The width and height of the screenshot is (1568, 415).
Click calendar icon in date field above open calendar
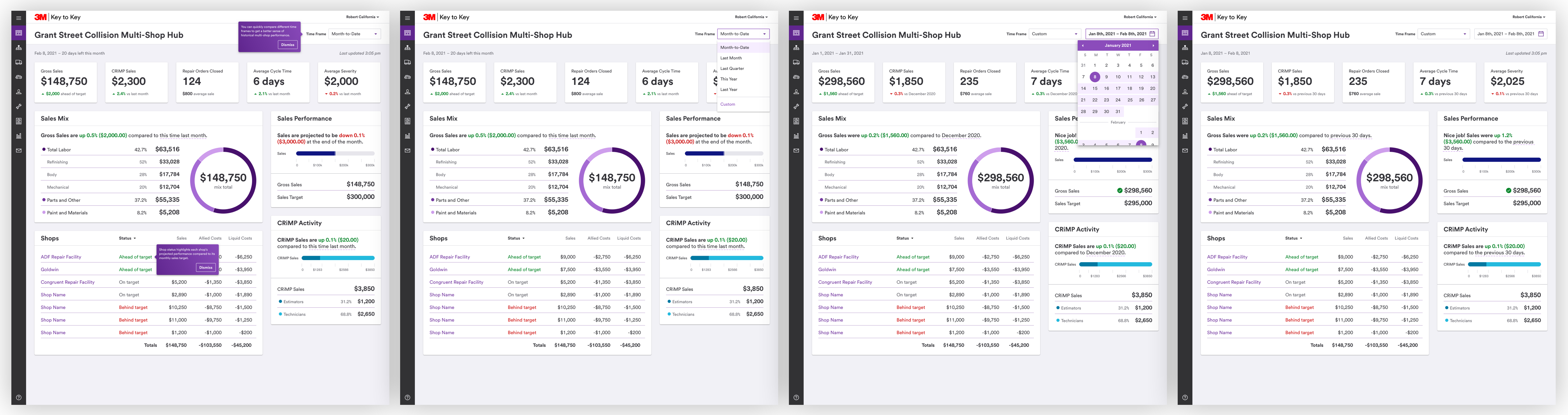point(1152,34)
